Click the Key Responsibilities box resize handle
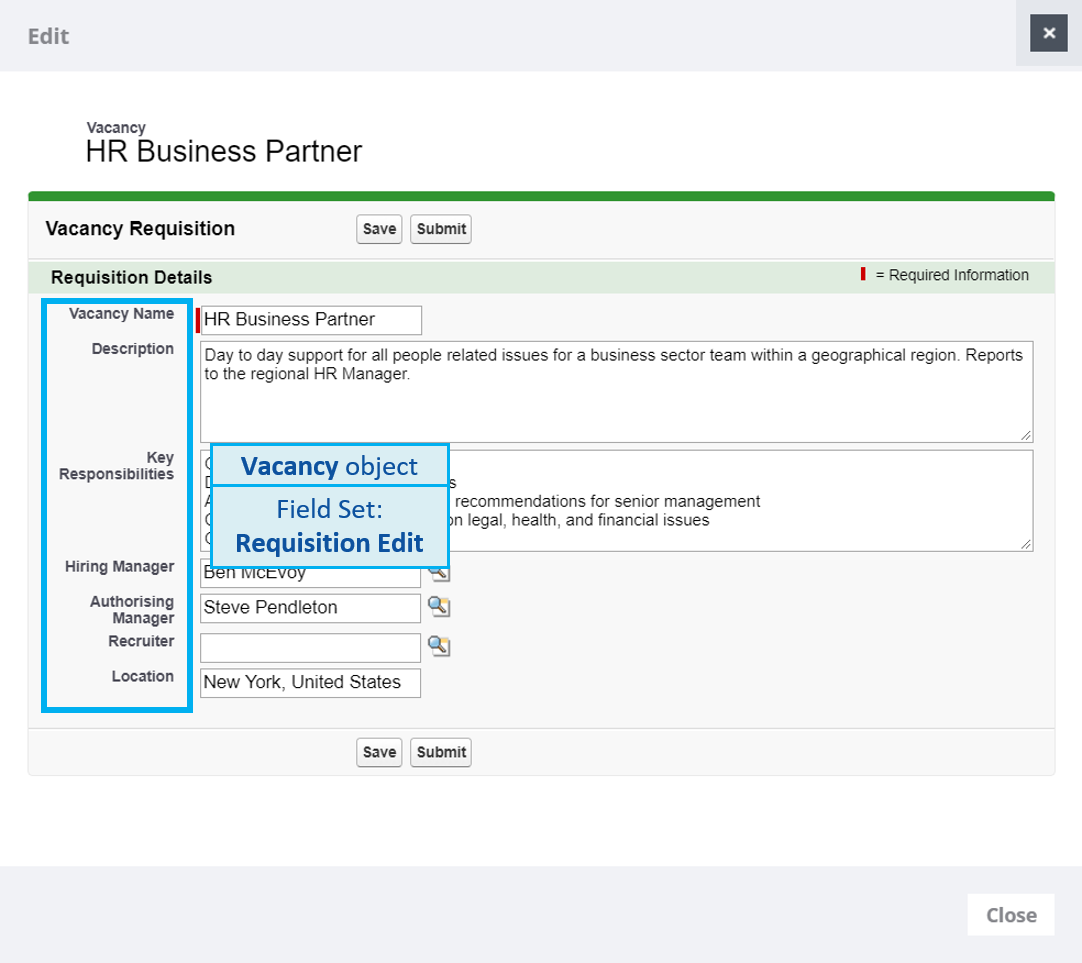The height and width of the screenshot is (963, 1082). click(1025, 543)
